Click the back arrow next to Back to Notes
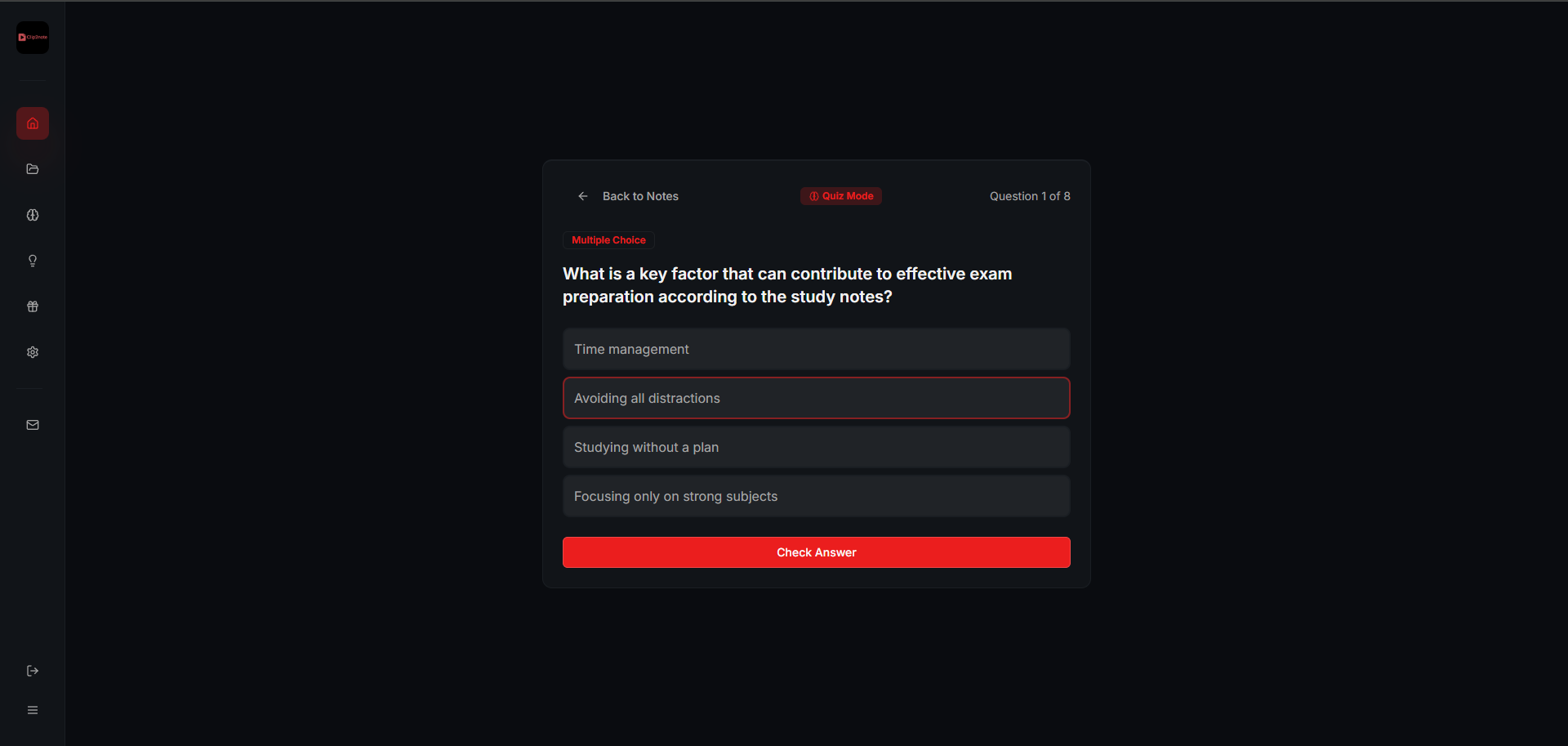The image size is (1568, 746). [583, 196]
